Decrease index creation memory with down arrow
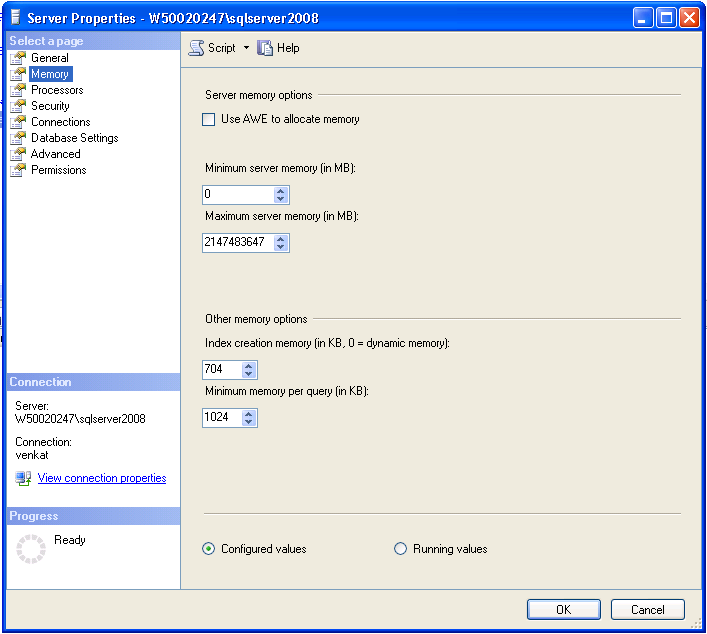This screenshot has width=707, height=634. pyautogui.click(x=248, y=373)
